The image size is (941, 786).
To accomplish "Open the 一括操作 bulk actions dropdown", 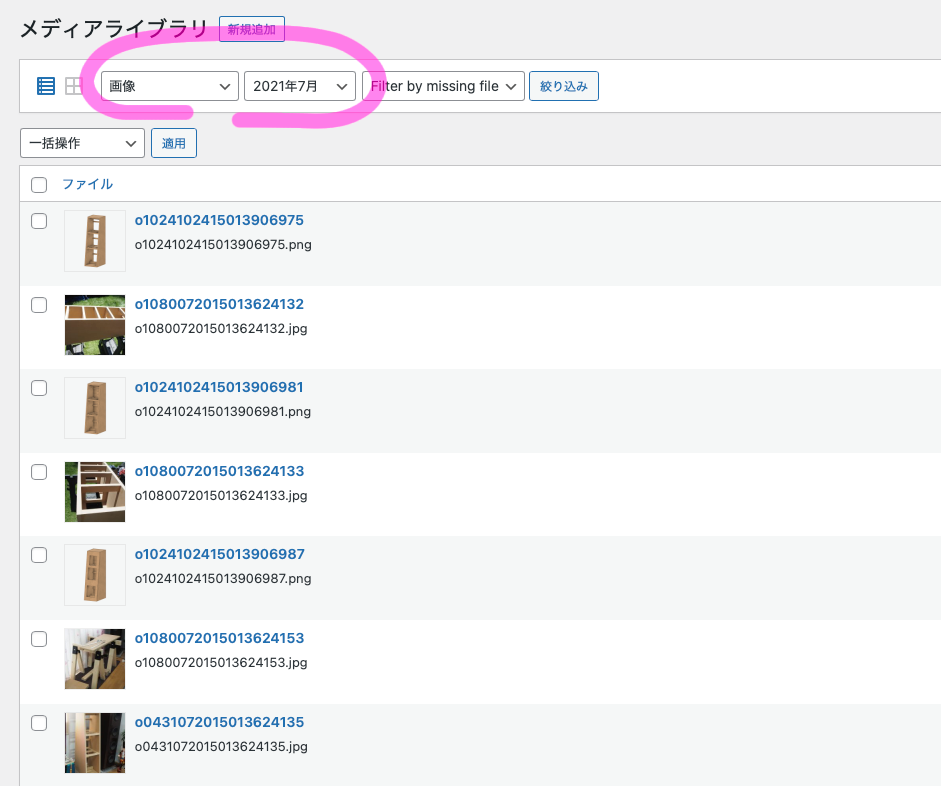I will [82, 143].
